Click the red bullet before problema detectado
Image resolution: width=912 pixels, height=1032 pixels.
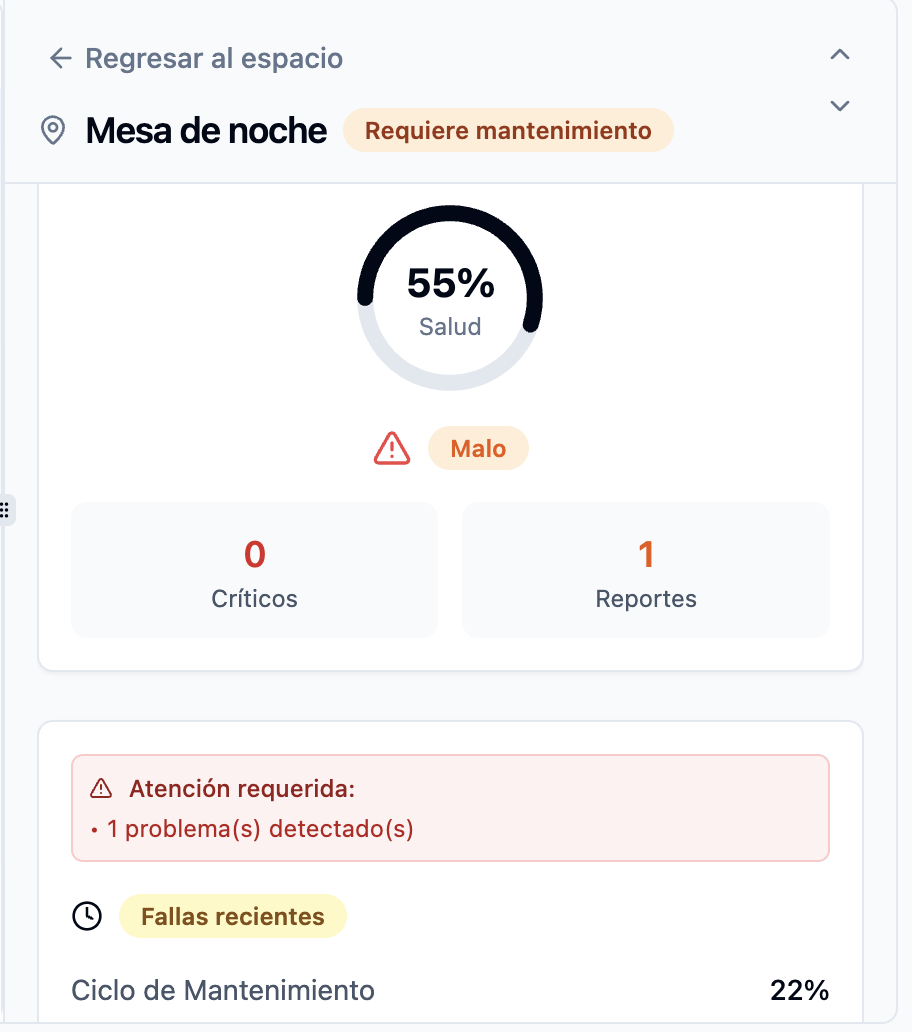point(93,828)
